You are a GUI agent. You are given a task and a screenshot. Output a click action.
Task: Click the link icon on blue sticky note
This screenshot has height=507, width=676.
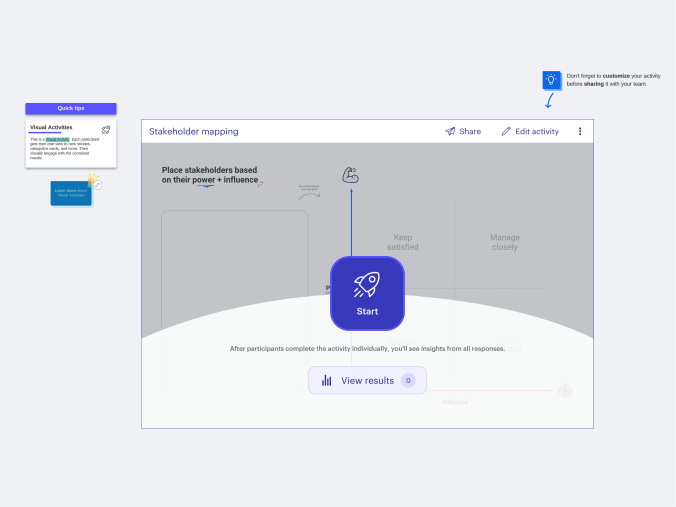pyautogui.click(x=97, y=184)
